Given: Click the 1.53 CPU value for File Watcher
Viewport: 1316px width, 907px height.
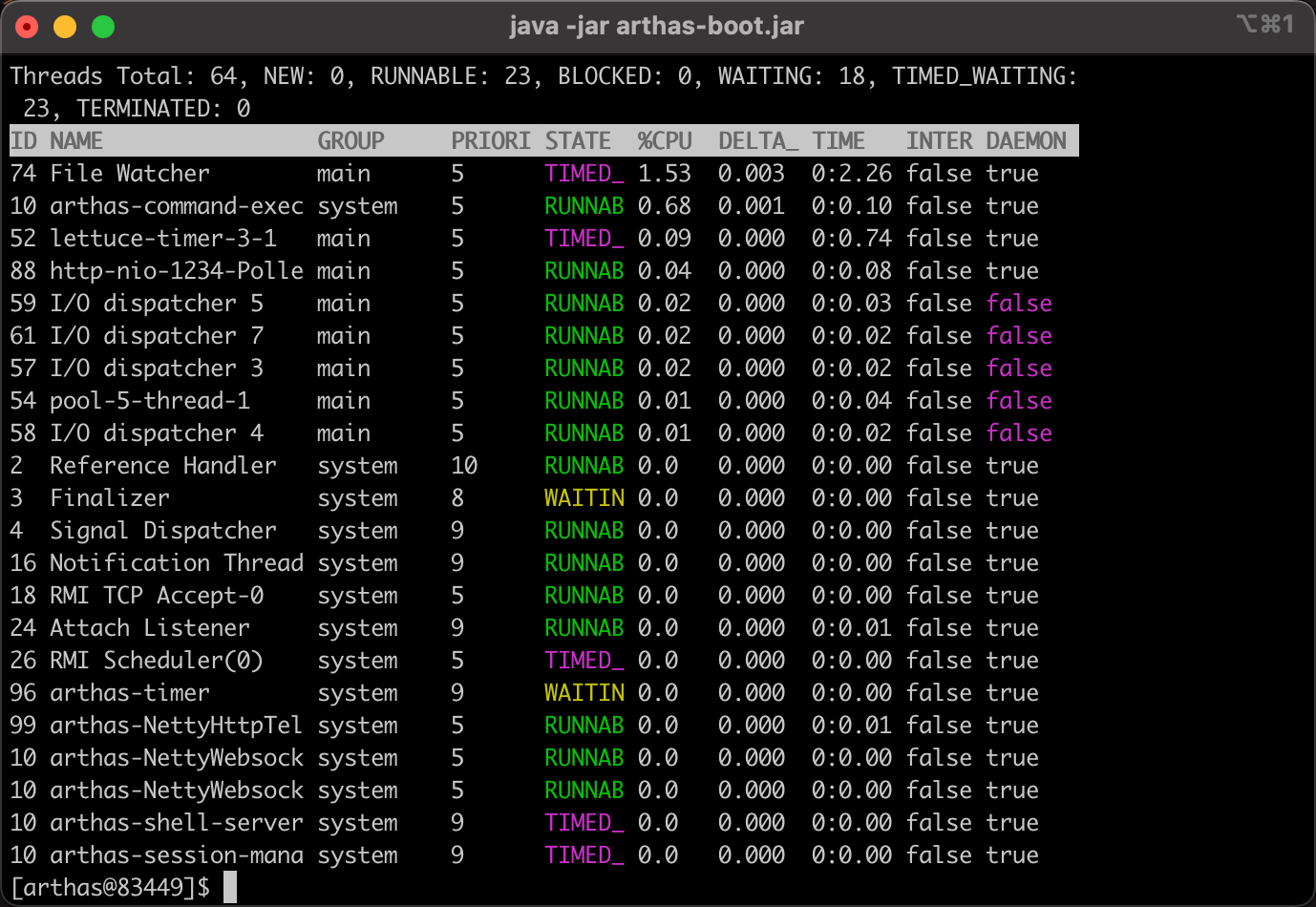Looking at the screenshot, I should click(664, 174).
